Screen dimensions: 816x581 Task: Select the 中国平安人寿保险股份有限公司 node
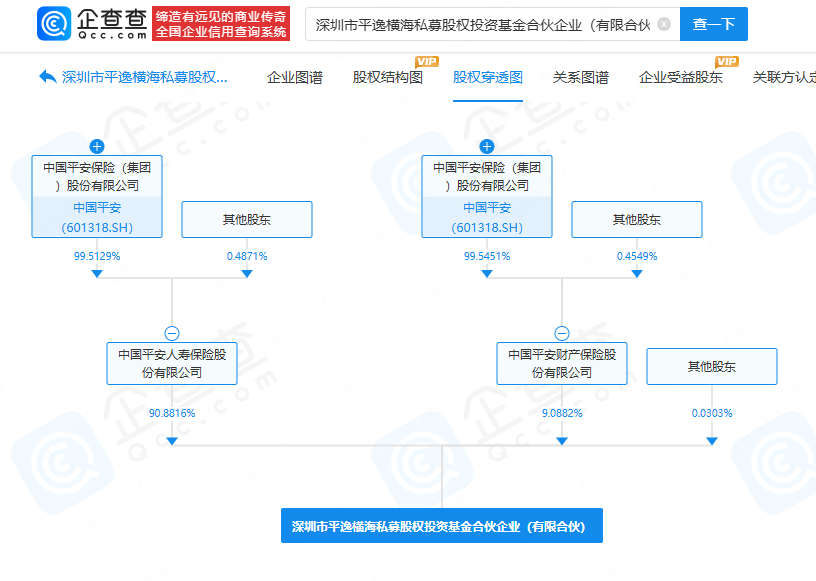pyautogui.click(x=172, y=363)
